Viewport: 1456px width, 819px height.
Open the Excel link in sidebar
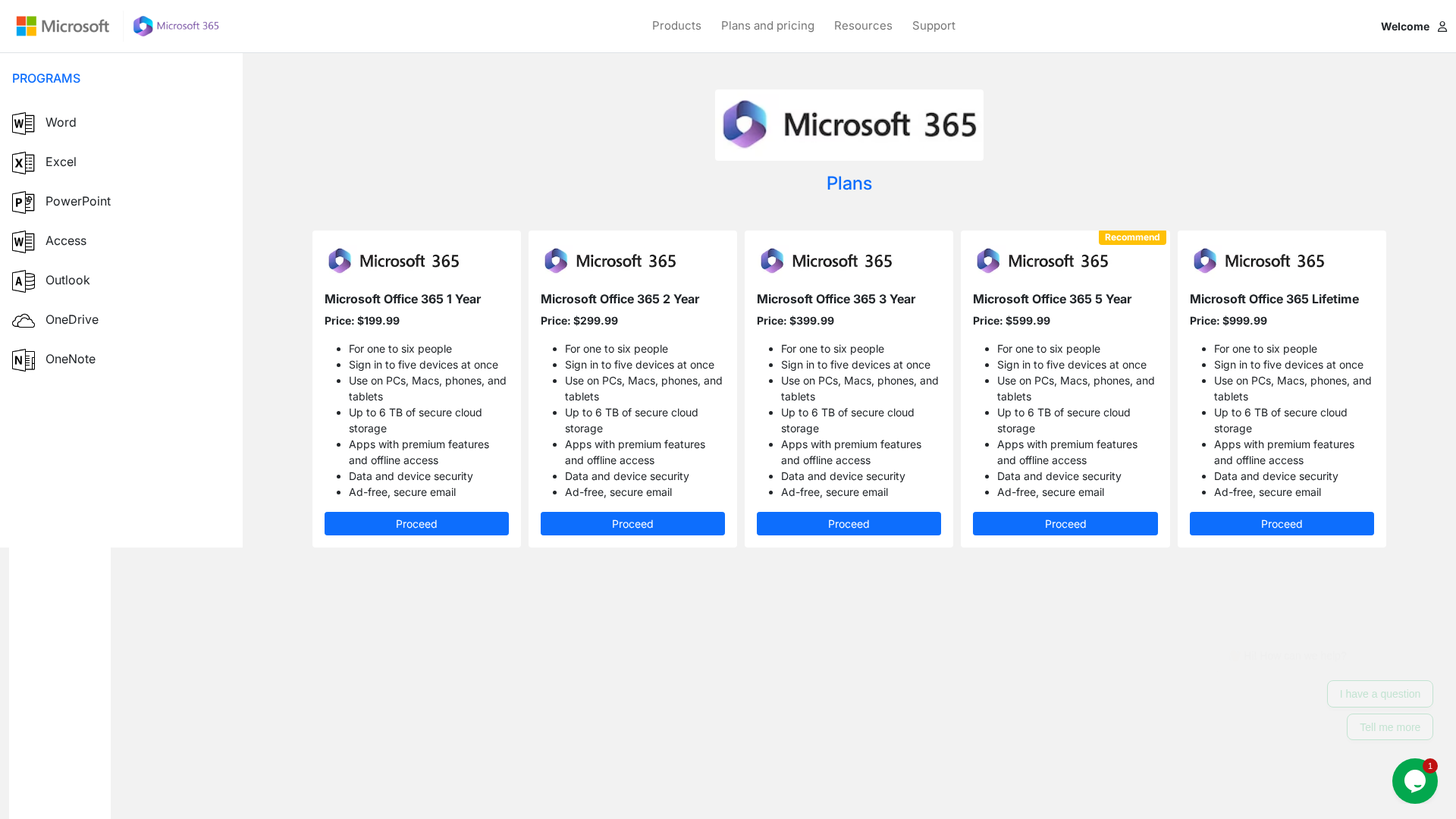coord(61,162)
